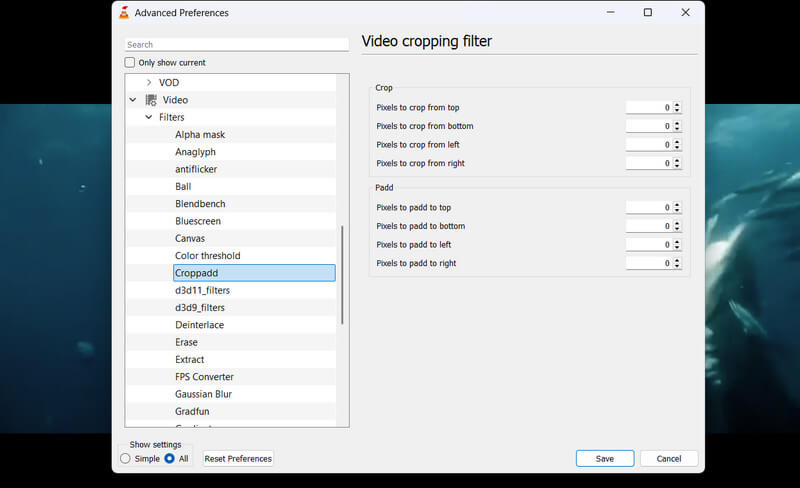Enable the Only show current checkbox

pos(130,62)
